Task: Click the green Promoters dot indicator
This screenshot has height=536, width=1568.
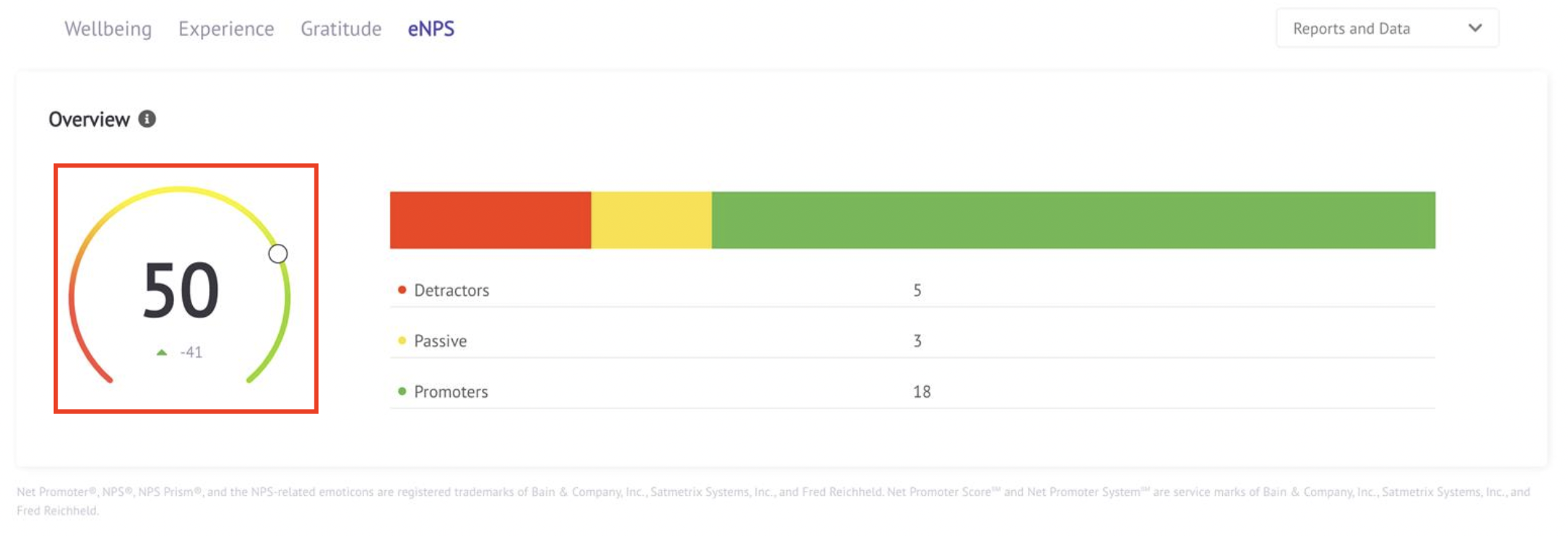Action: 401,390
